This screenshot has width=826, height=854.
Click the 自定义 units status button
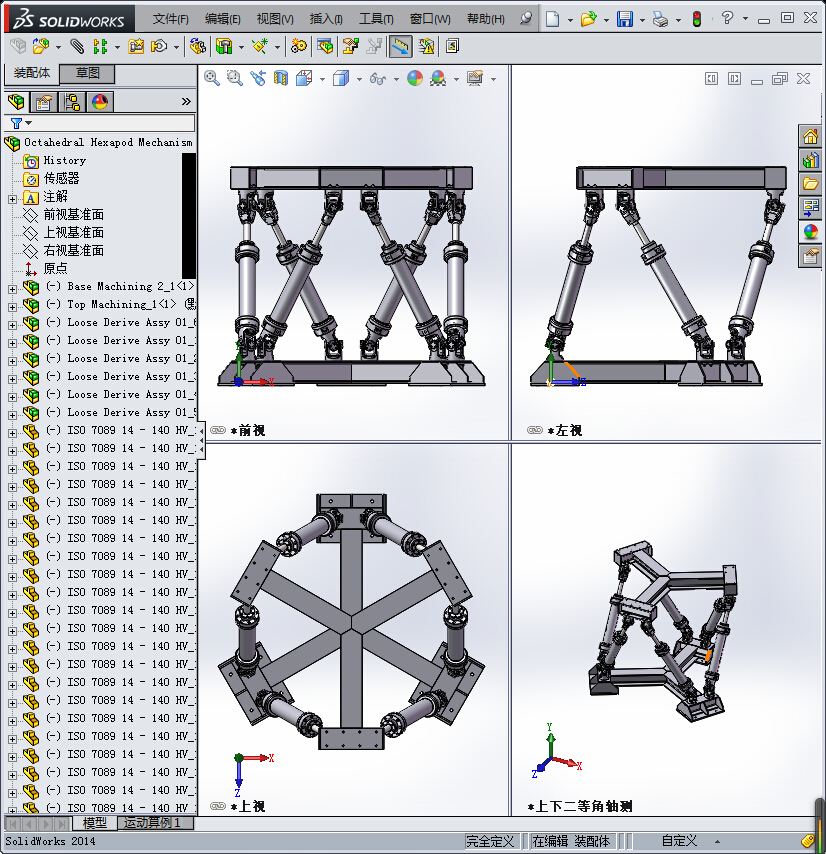pyautogui.click(x=679, y=841)
